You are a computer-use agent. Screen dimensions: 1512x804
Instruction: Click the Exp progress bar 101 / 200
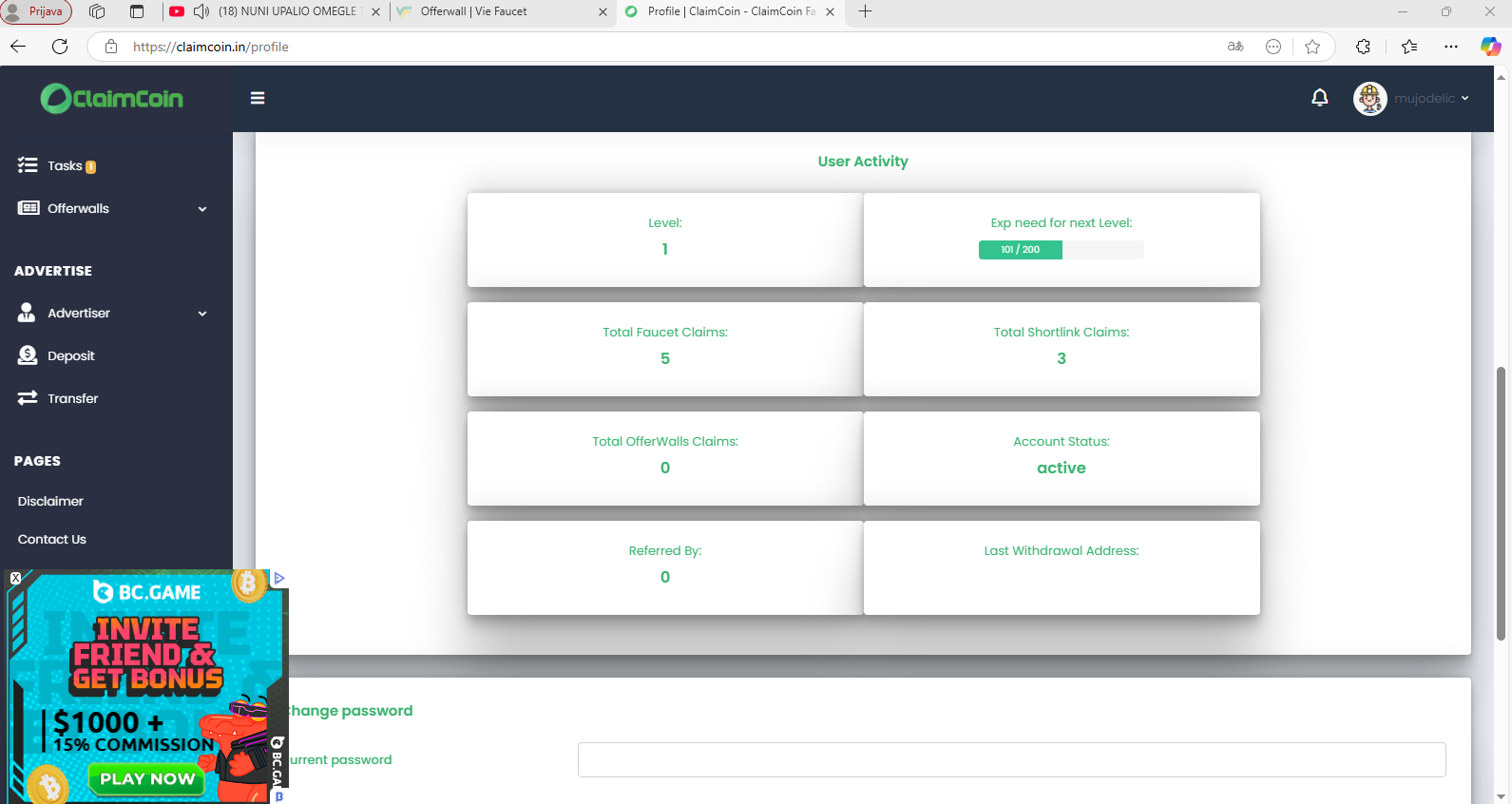pyautogui.click(x=1061, y=250)
